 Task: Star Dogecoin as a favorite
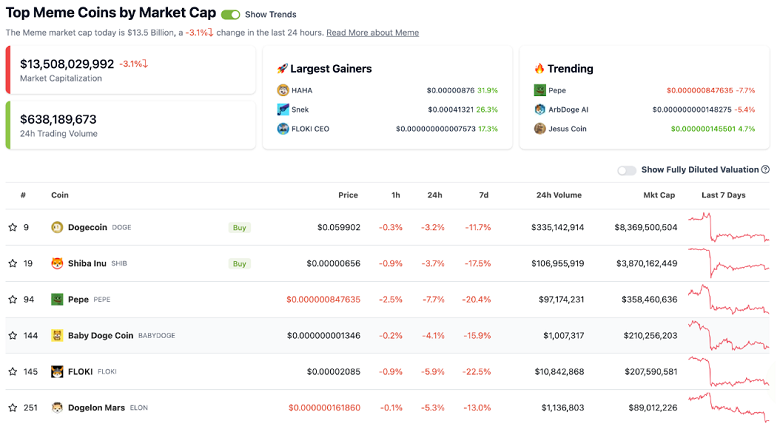coord(13,227)
